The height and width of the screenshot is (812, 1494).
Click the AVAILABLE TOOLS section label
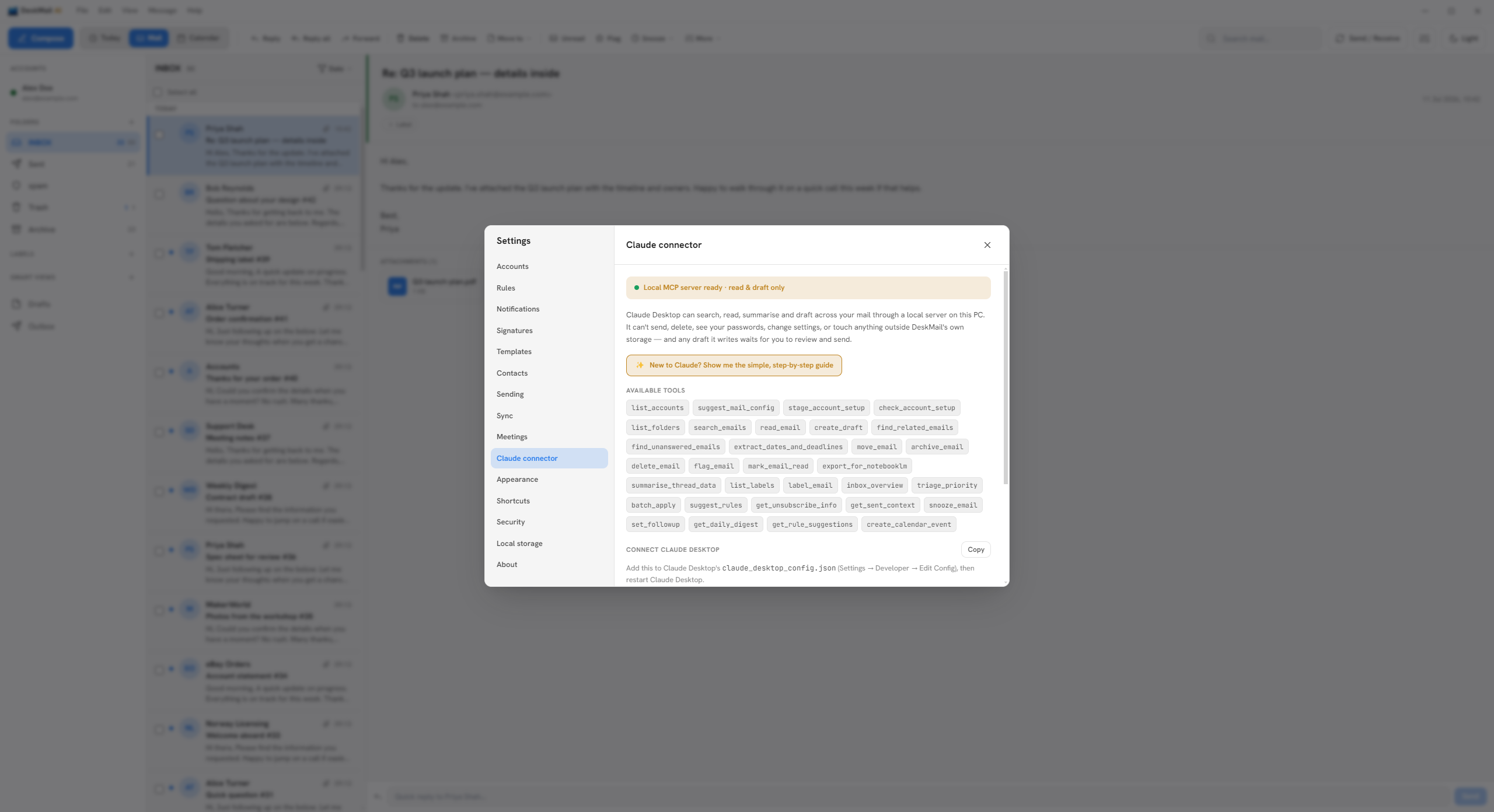click(x=655, y=391)
